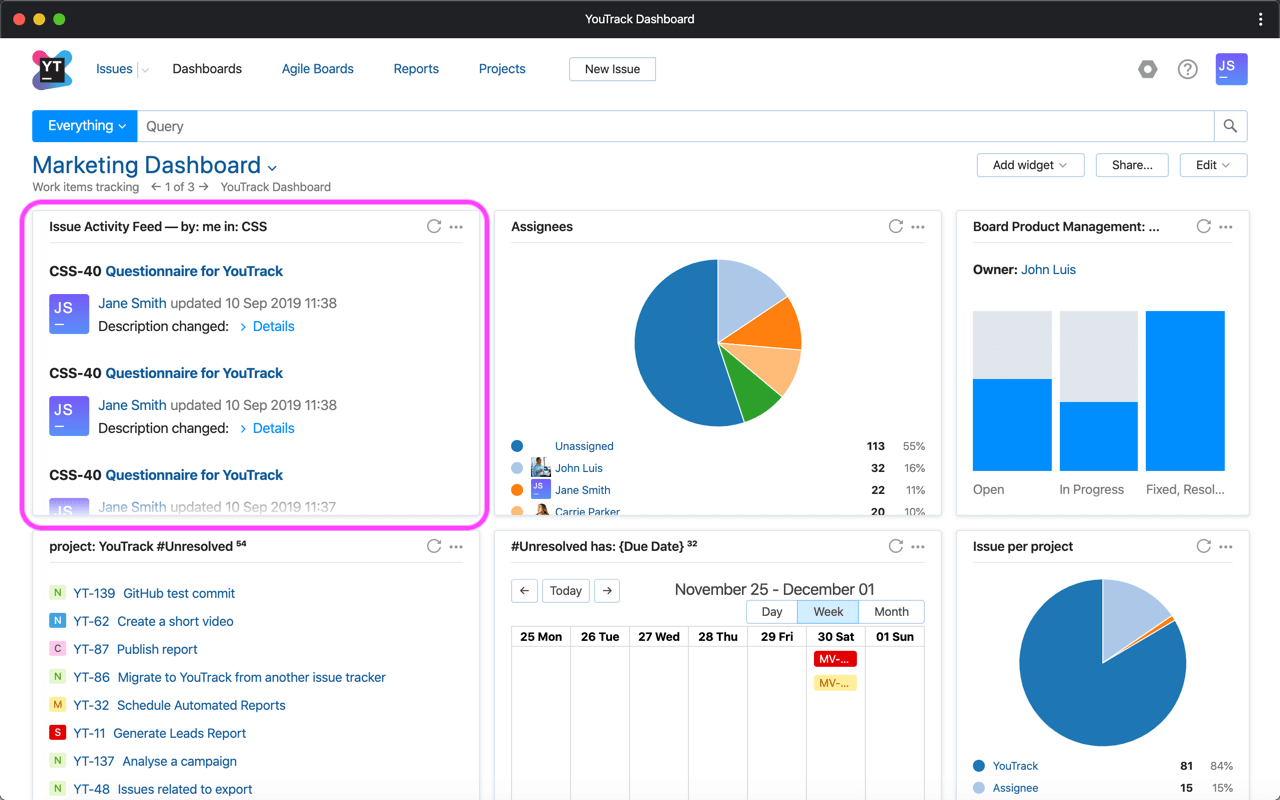The height and width of the screenshot is (800, 1280).
Task: Refresh the Assignees widget
Action: [x=895, y=227]
